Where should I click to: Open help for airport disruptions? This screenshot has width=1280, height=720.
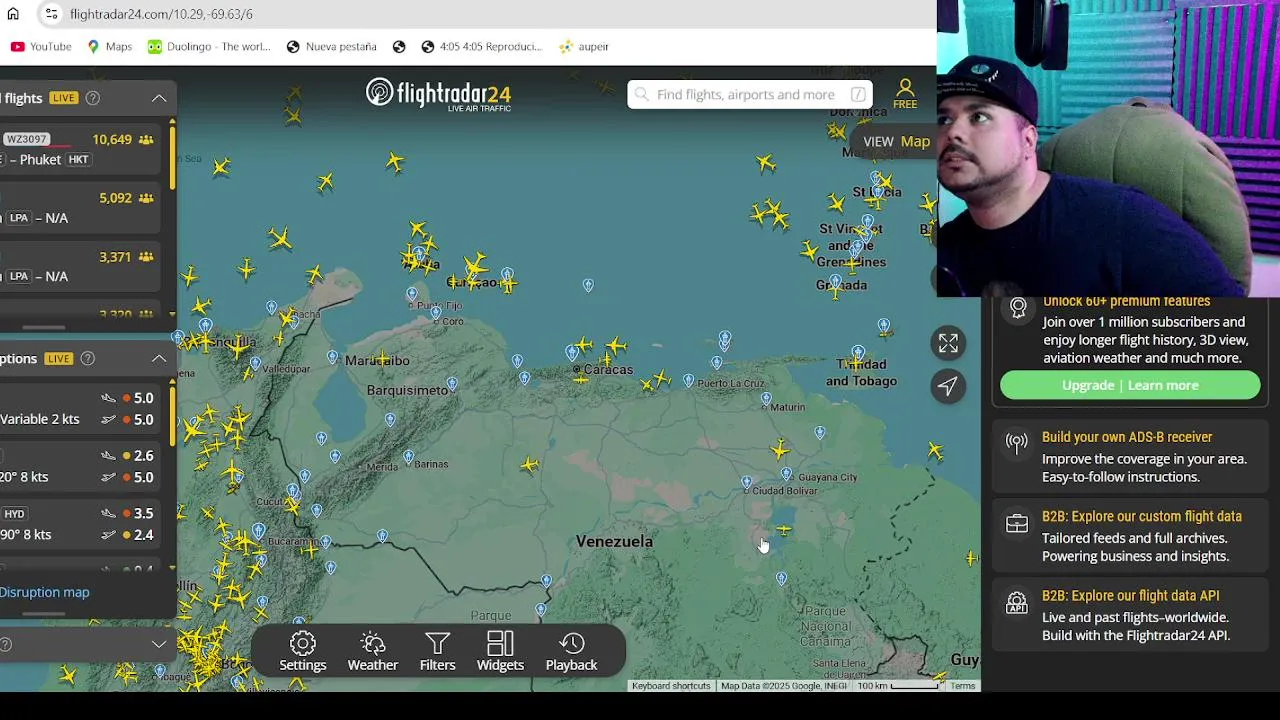pos(87,358)
